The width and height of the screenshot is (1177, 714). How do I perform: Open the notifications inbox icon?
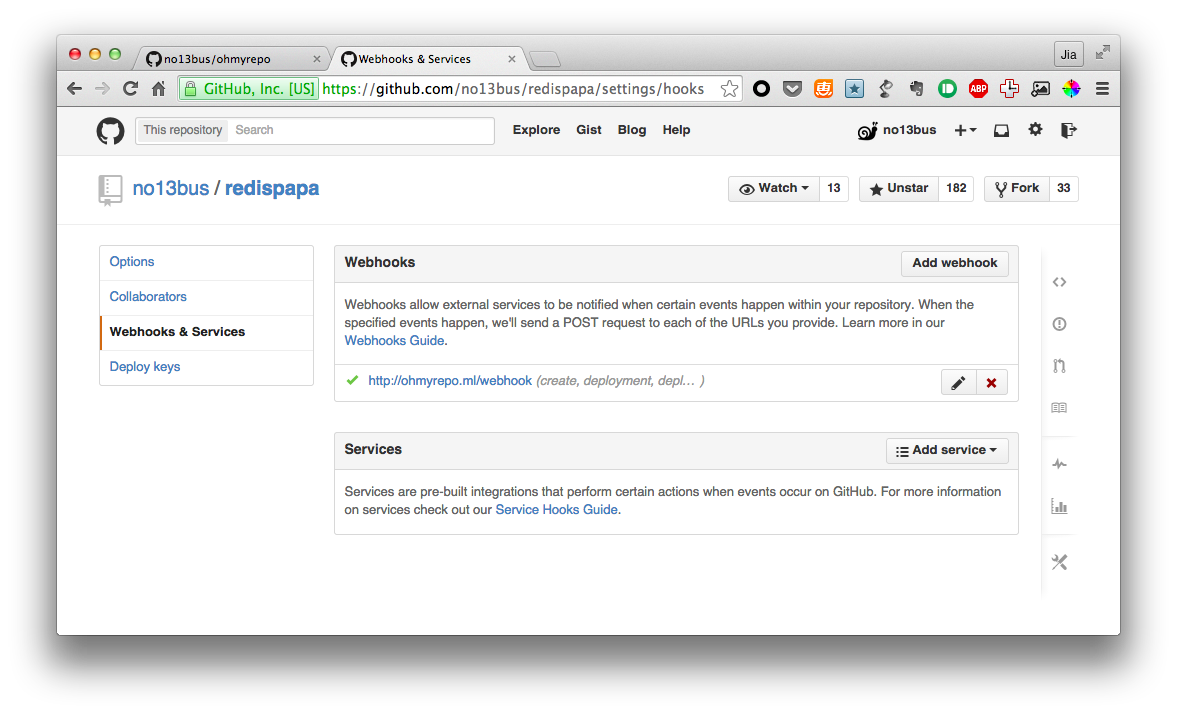[x=1001, y=131]
